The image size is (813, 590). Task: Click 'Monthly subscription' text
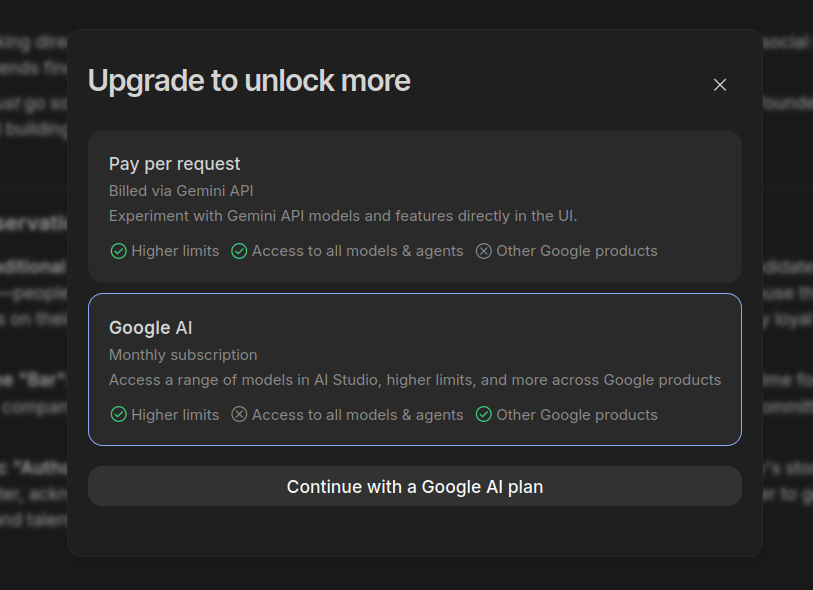(x=183, y=355)
